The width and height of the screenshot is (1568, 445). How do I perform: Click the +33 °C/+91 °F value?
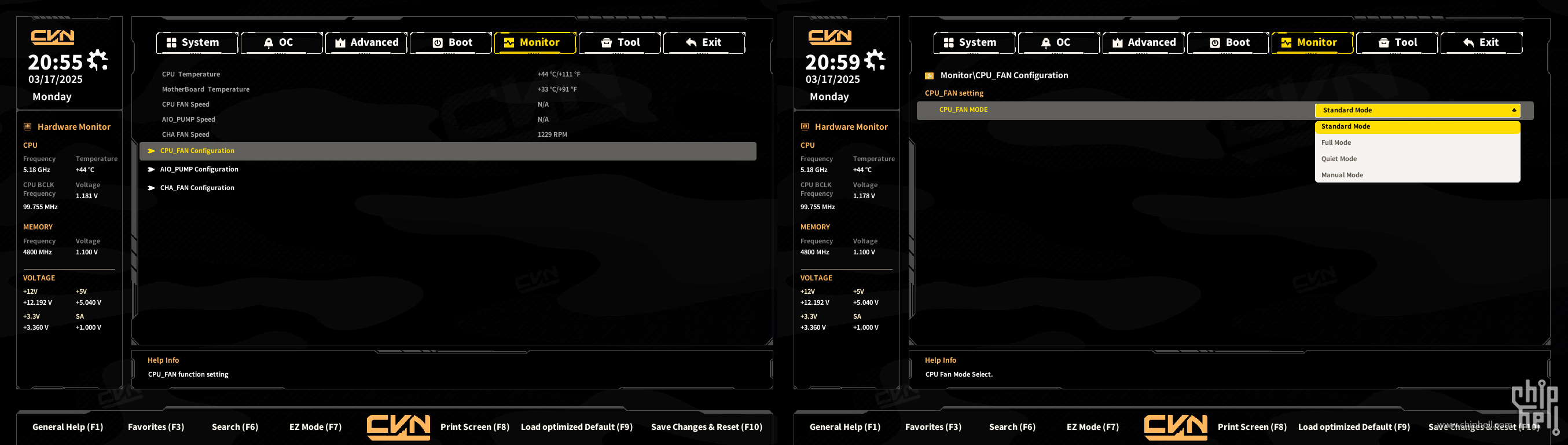(557, 90)
